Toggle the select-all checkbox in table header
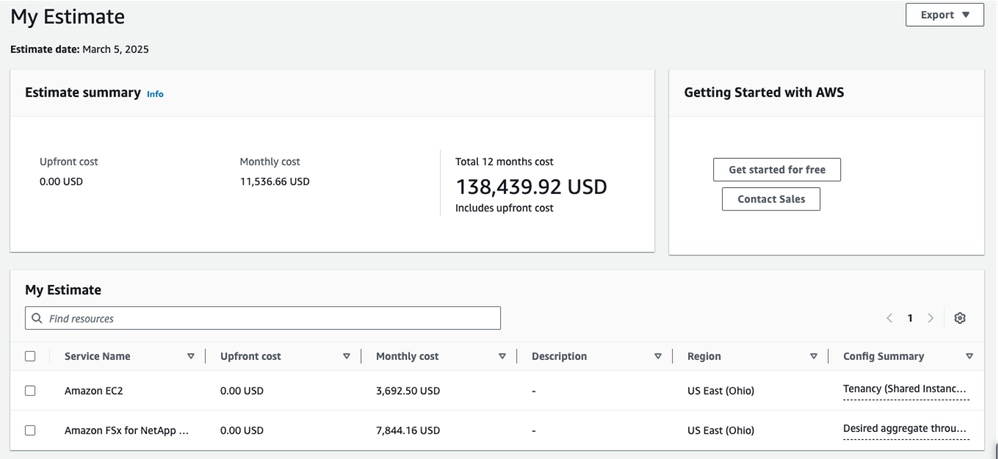 (30, 356)
